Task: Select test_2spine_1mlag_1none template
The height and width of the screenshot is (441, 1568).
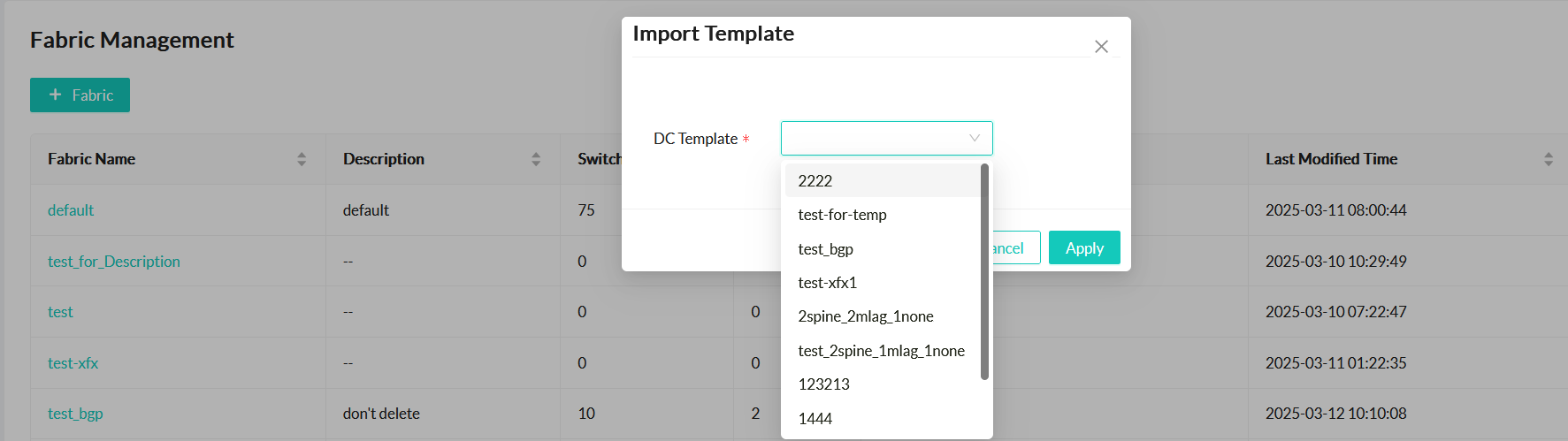Action: (x=881, y=351)
